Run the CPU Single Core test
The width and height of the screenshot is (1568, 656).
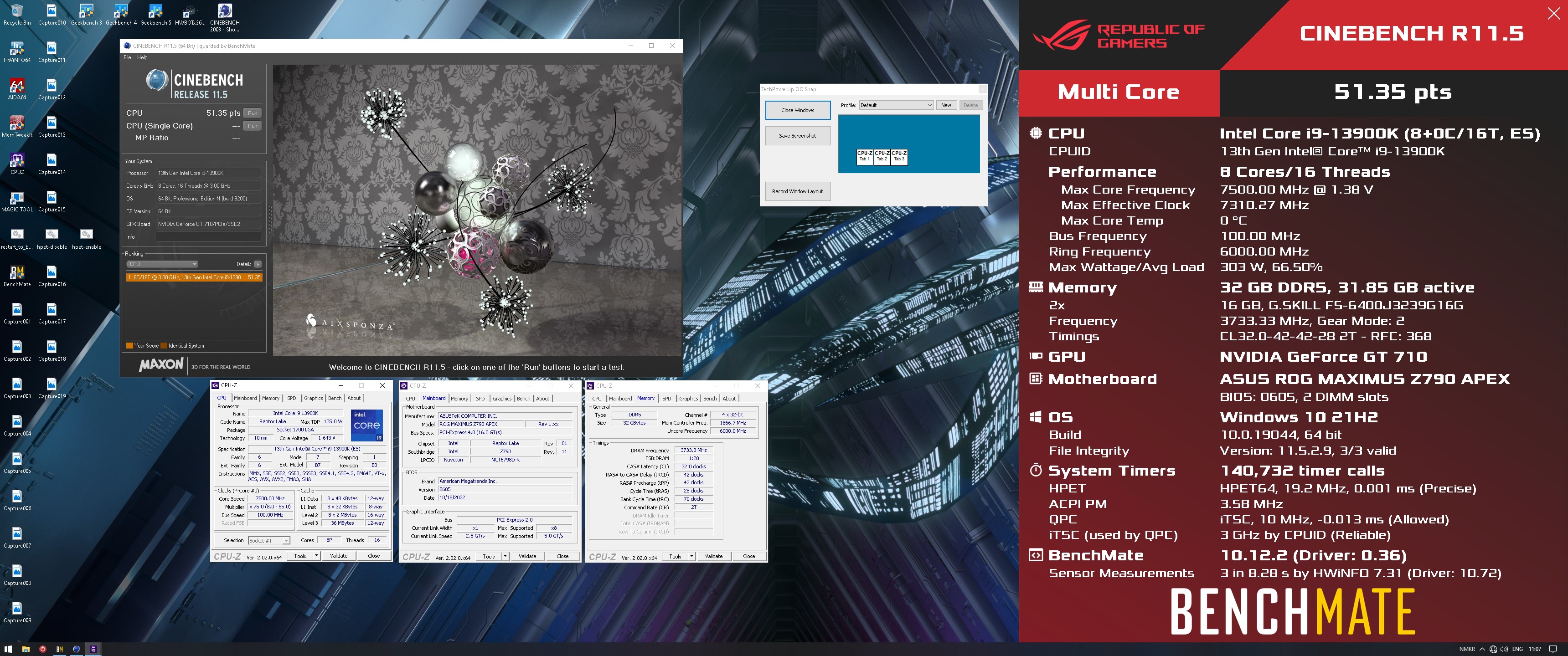pos(253,126)
